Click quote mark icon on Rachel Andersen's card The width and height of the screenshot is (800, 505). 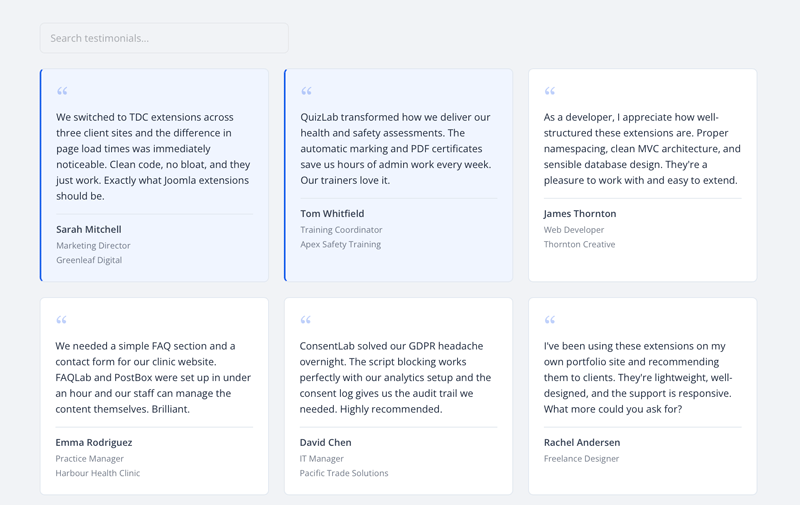[x=550, y=321]
